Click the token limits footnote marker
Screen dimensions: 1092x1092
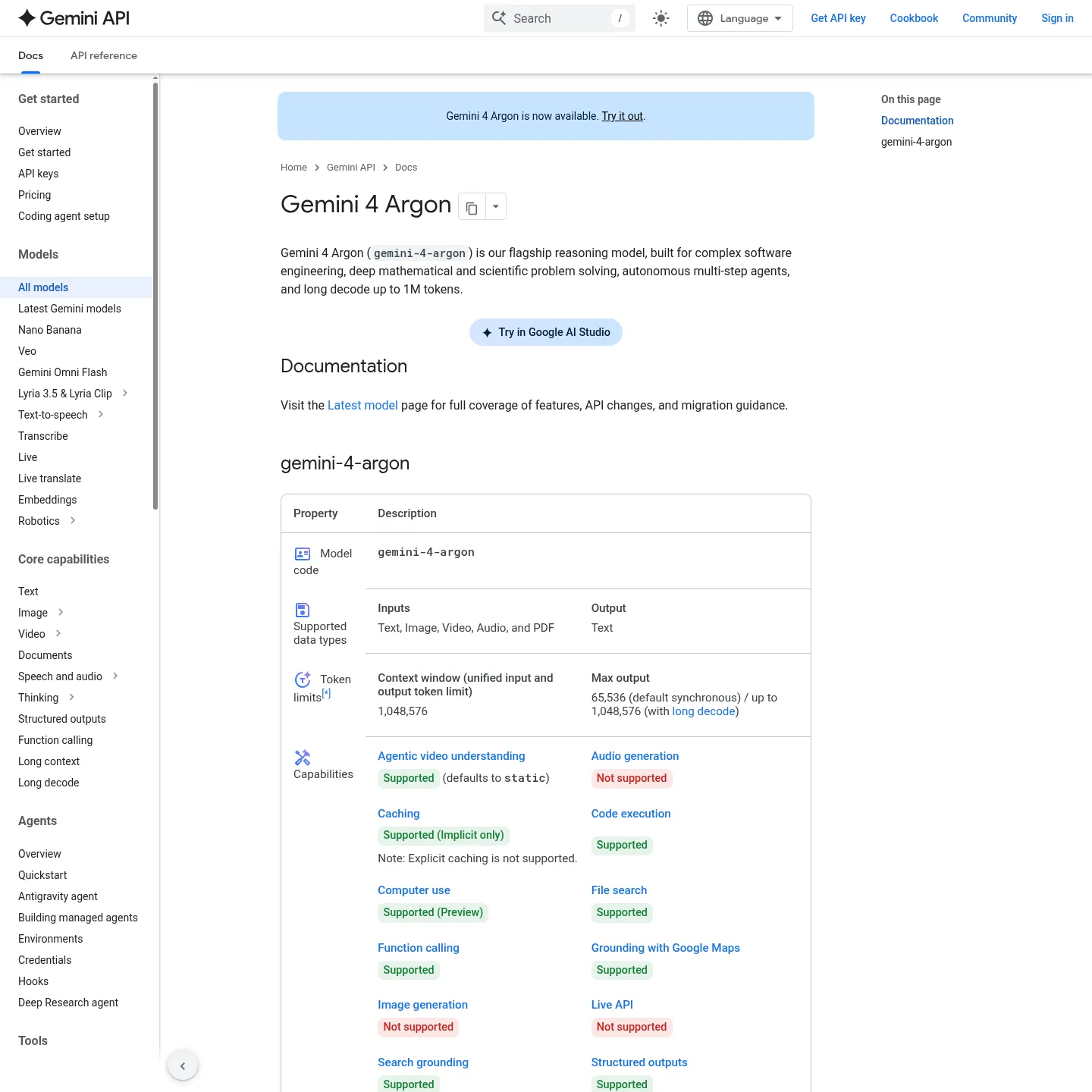326,693
